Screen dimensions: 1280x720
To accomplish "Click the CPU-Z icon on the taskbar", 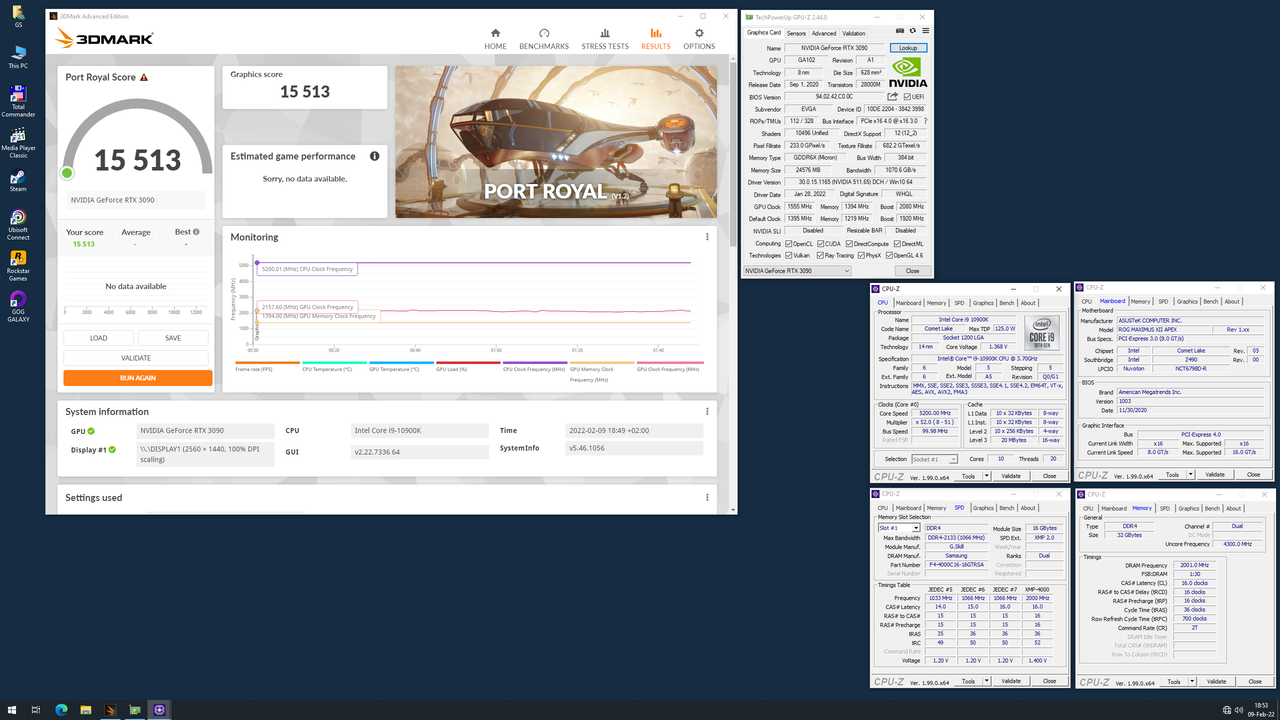I will click(x=159, y=709).
